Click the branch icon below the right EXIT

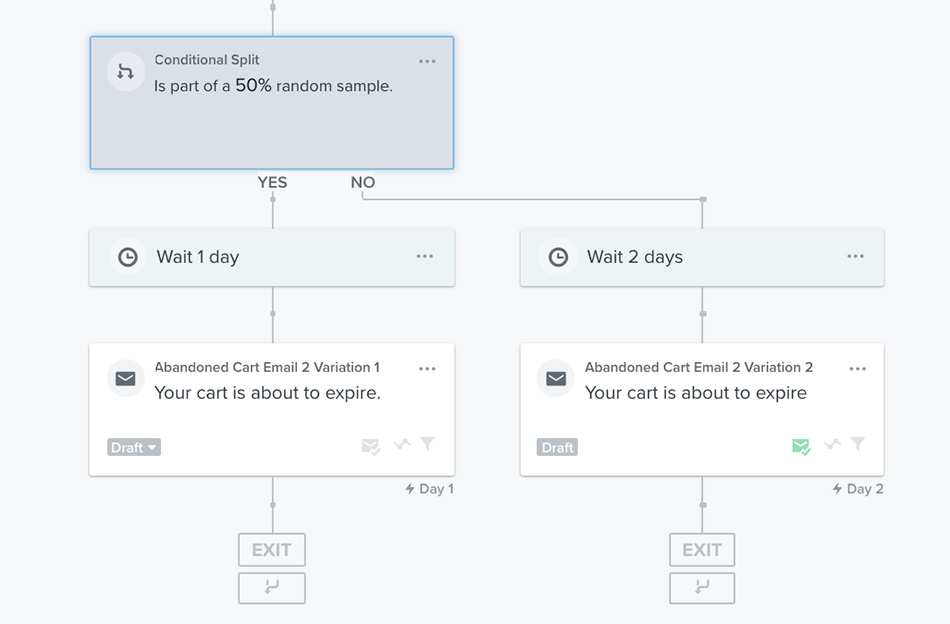(701, 588)
